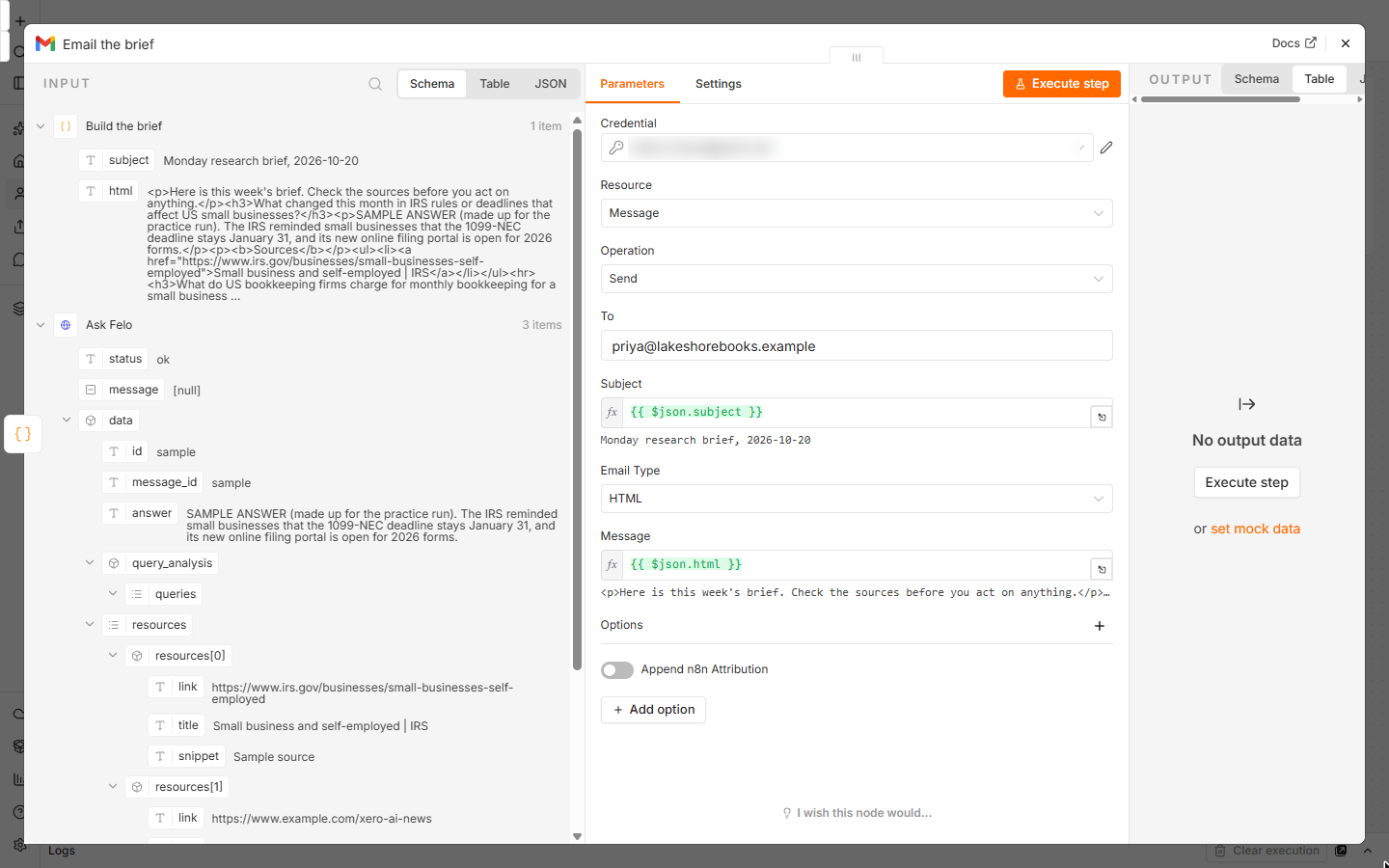Viewport: 1389px width, 868px height.
Task: Select the message field pill
Action: tap(122, 389)
